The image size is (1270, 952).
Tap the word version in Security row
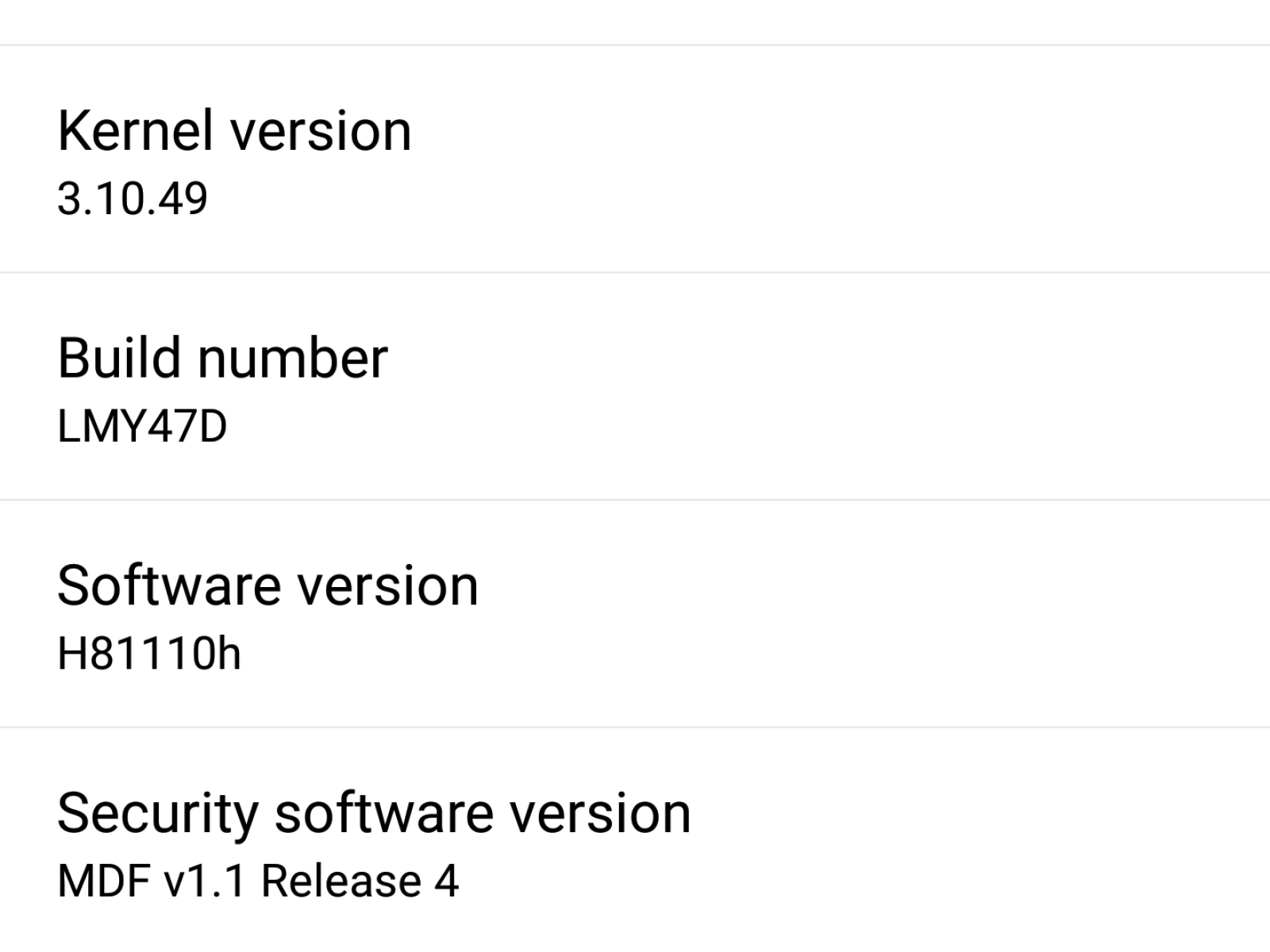[x=600, y=814]
